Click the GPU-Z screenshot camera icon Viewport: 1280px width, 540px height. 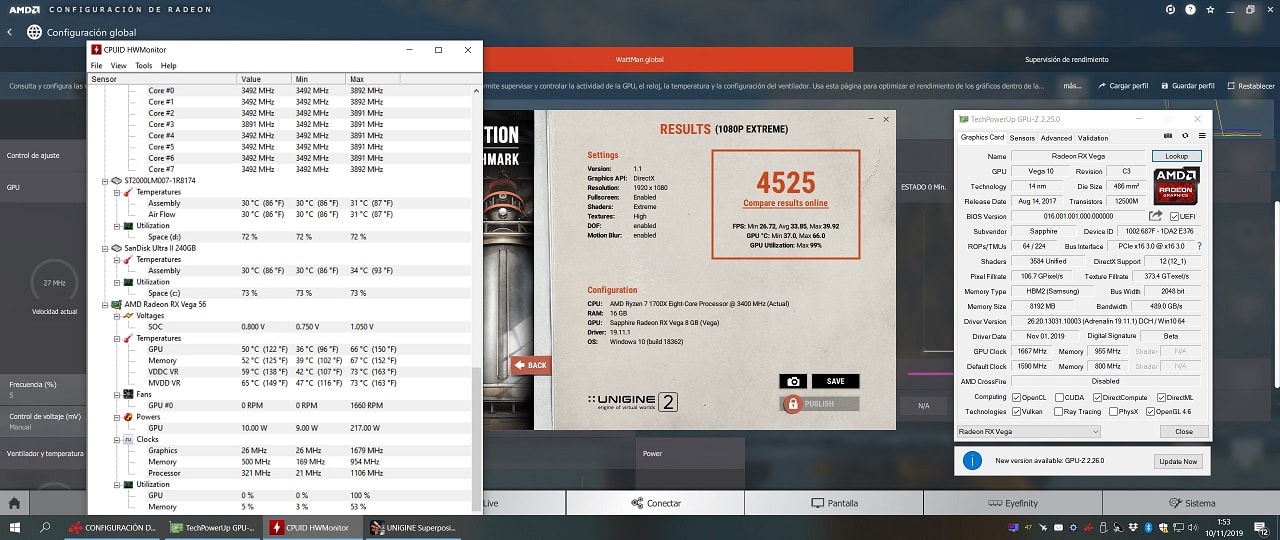coord(1167,136)
